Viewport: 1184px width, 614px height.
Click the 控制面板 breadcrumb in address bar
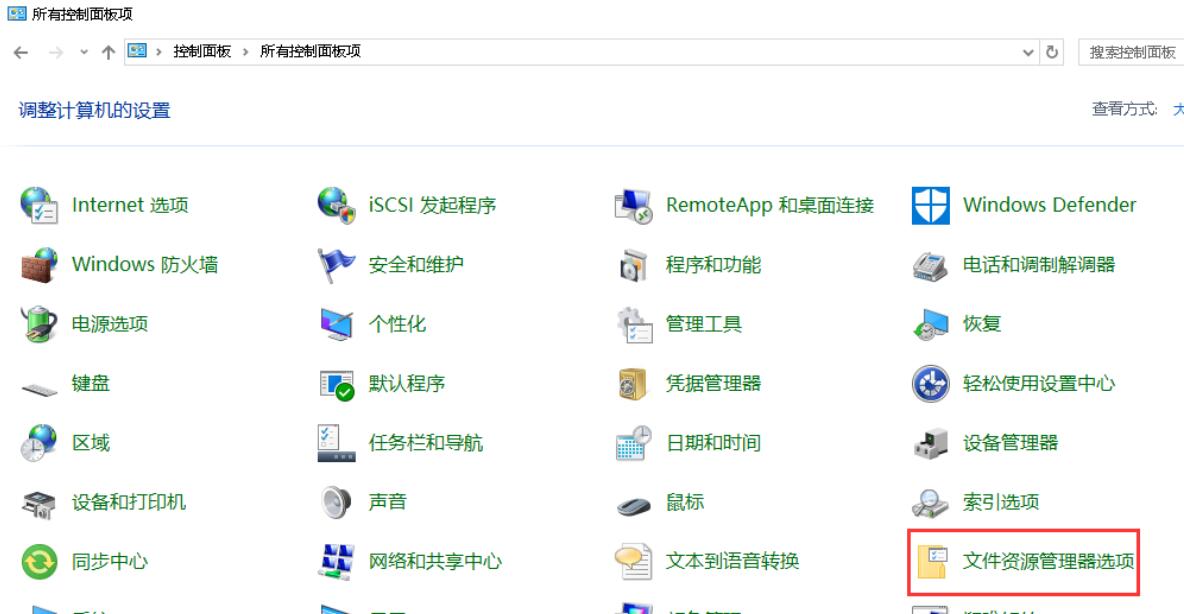tap(202, 51)
